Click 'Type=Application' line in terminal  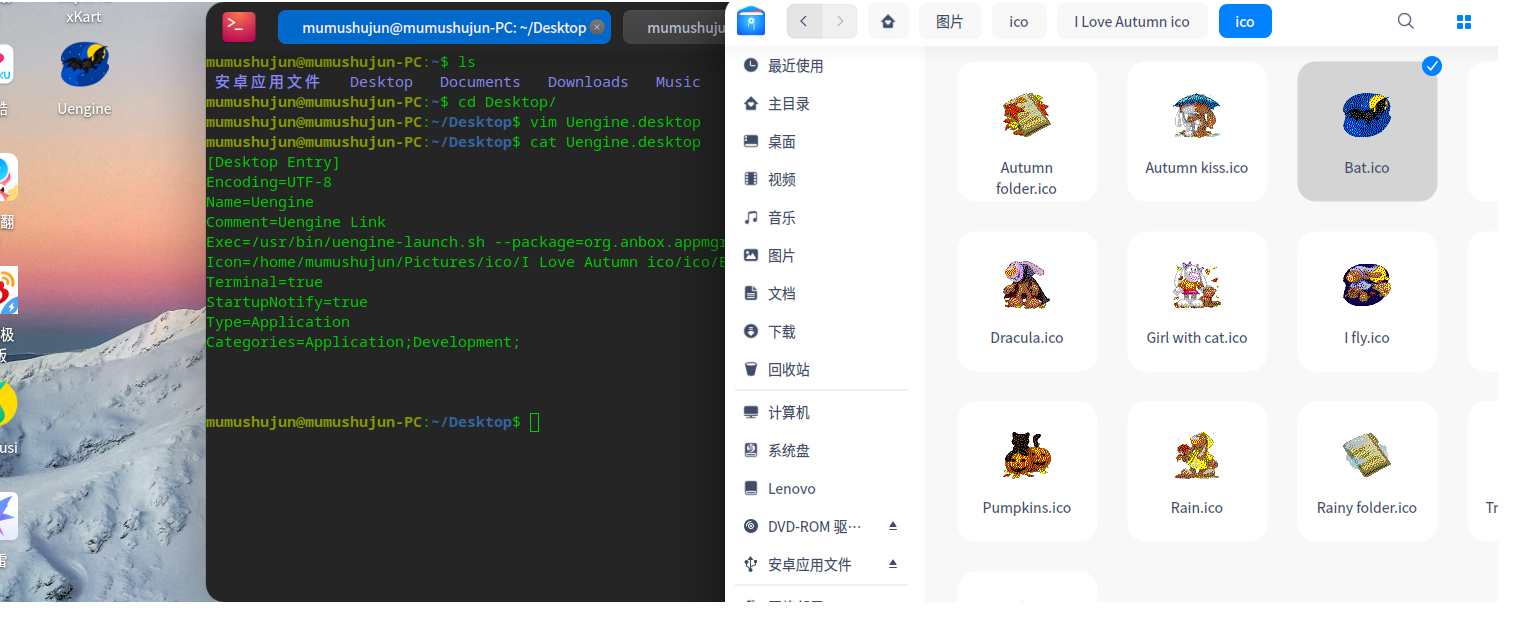[278, 322]
